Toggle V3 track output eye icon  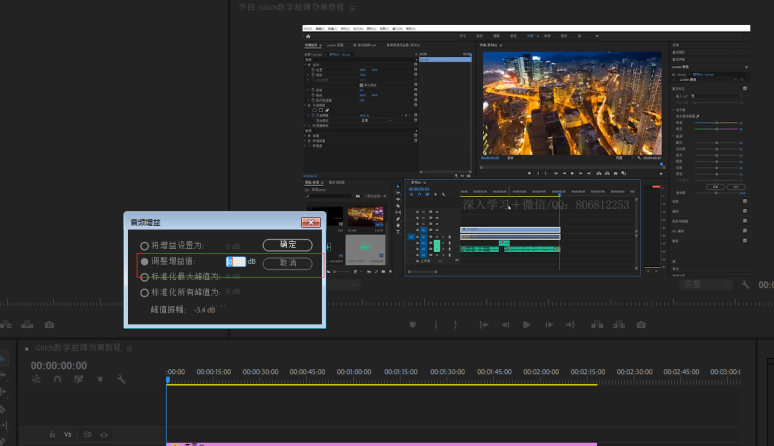[104, 435]
